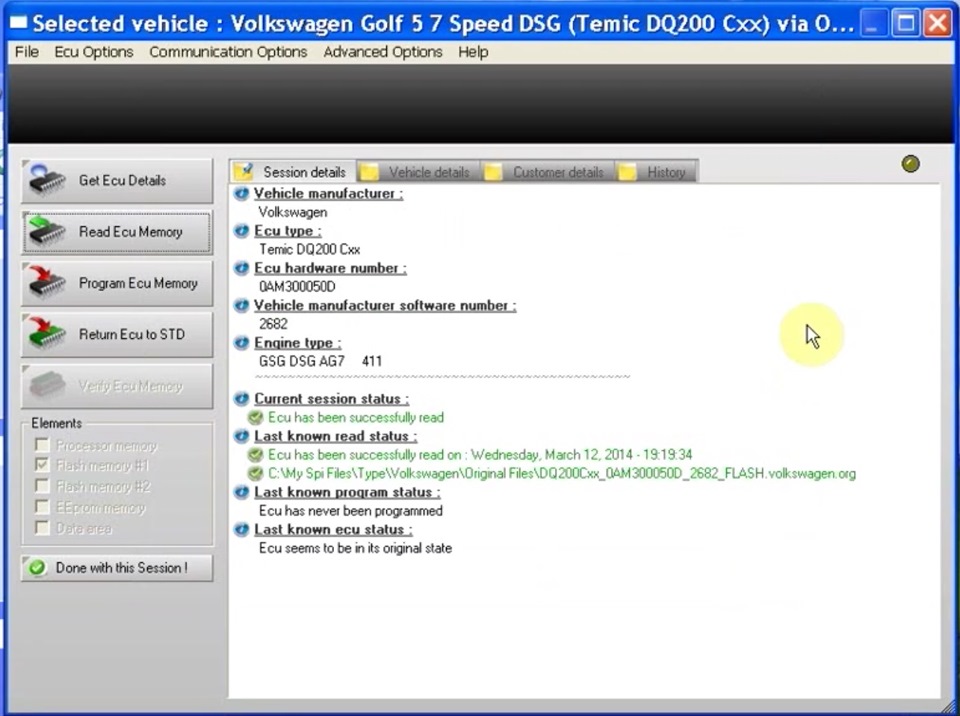960x716 pixels.
Task: Switch to the History tab
Action: (x=657, y=172)
